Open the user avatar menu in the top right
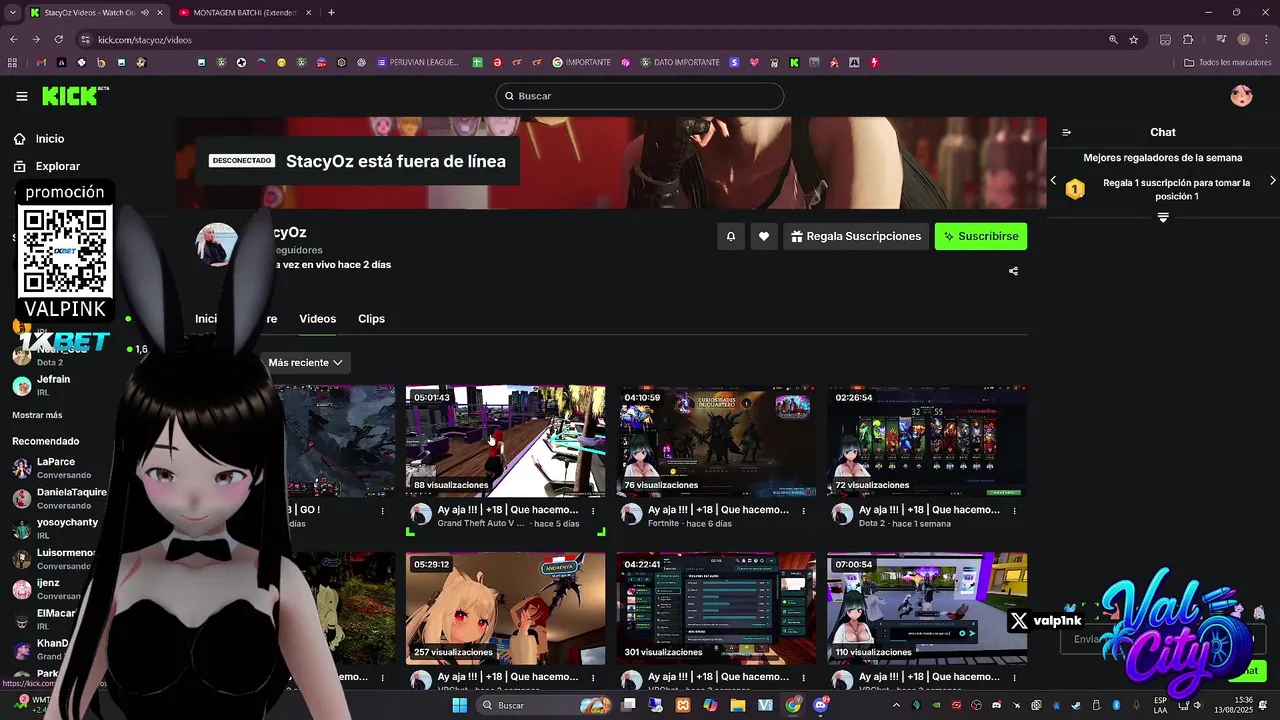The image size is (1280, 720). tap(1241, 96)
